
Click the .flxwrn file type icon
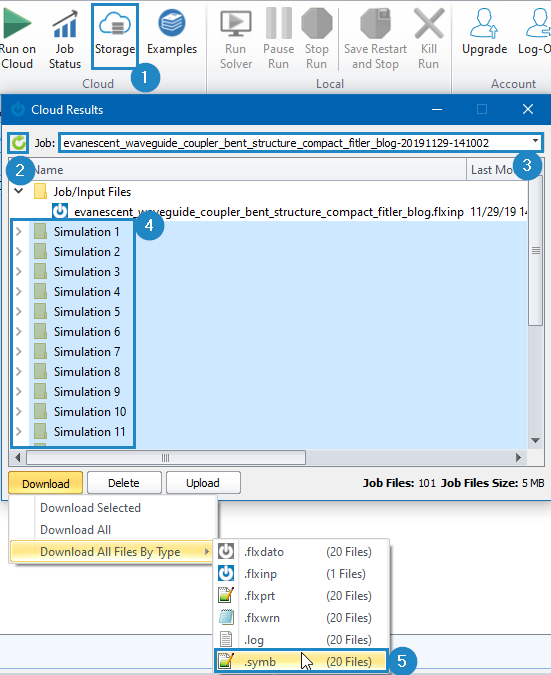226,617
